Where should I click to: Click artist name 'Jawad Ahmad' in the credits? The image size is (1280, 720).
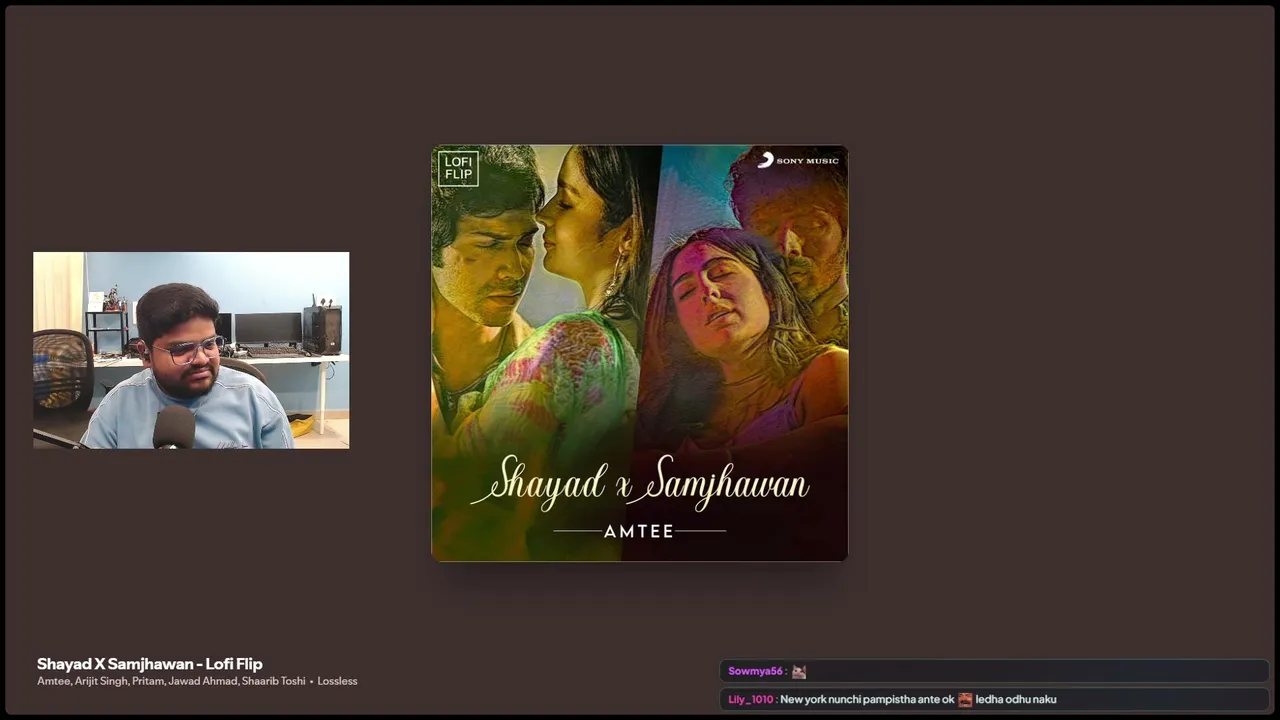pos(202,681)
